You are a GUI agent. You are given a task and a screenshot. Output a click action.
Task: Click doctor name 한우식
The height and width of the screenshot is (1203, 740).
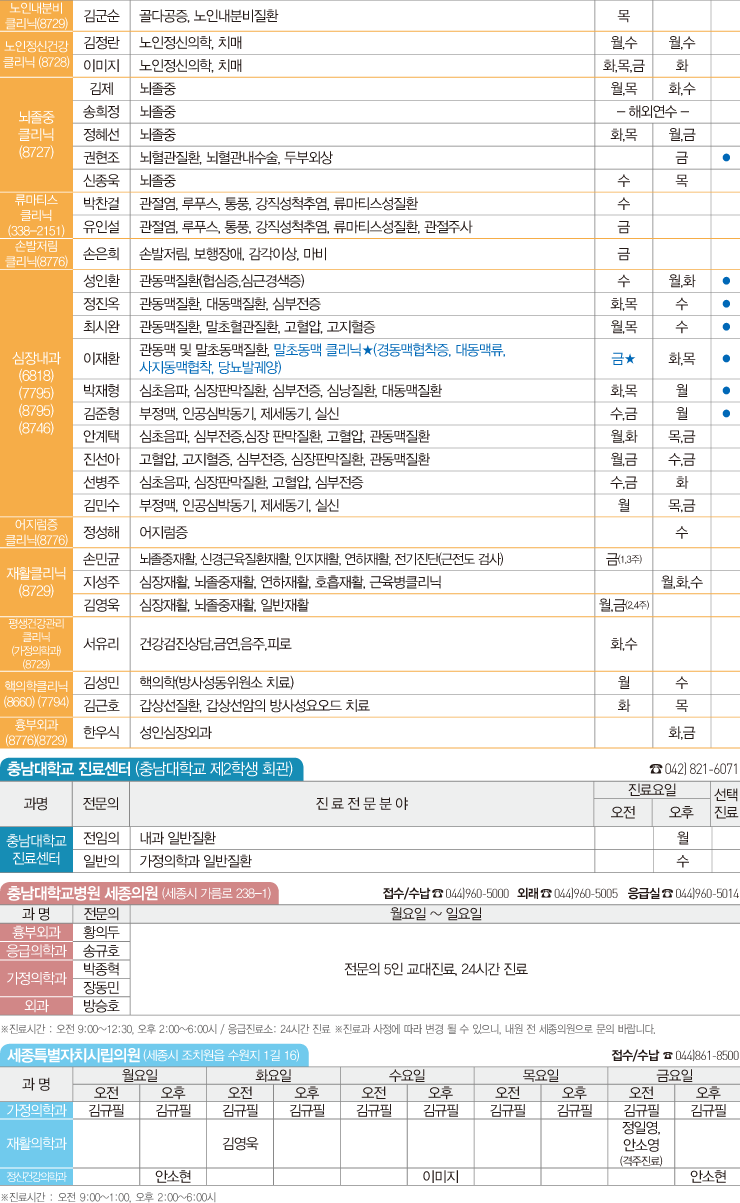(x=102, y=732)
